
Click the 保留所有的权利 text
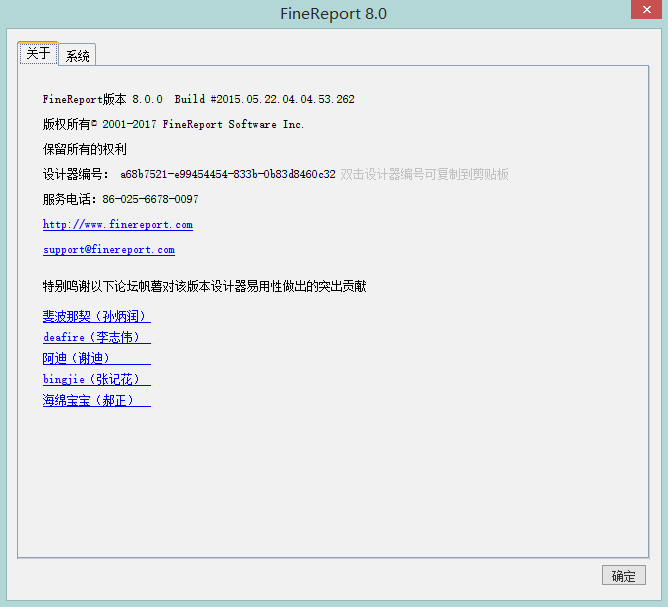[85, 149]
